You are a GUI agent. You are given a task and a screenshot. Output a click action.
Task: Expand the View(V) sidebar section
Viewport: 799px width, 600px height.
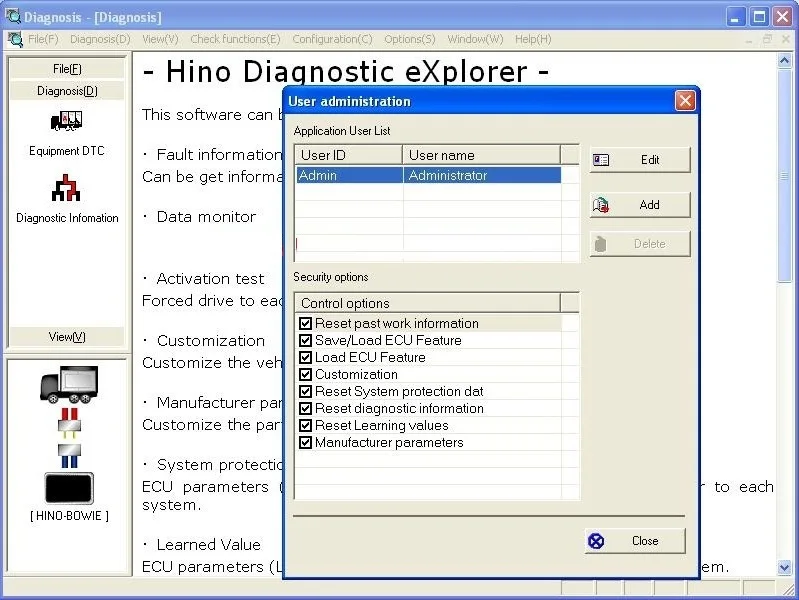[67, 337]
